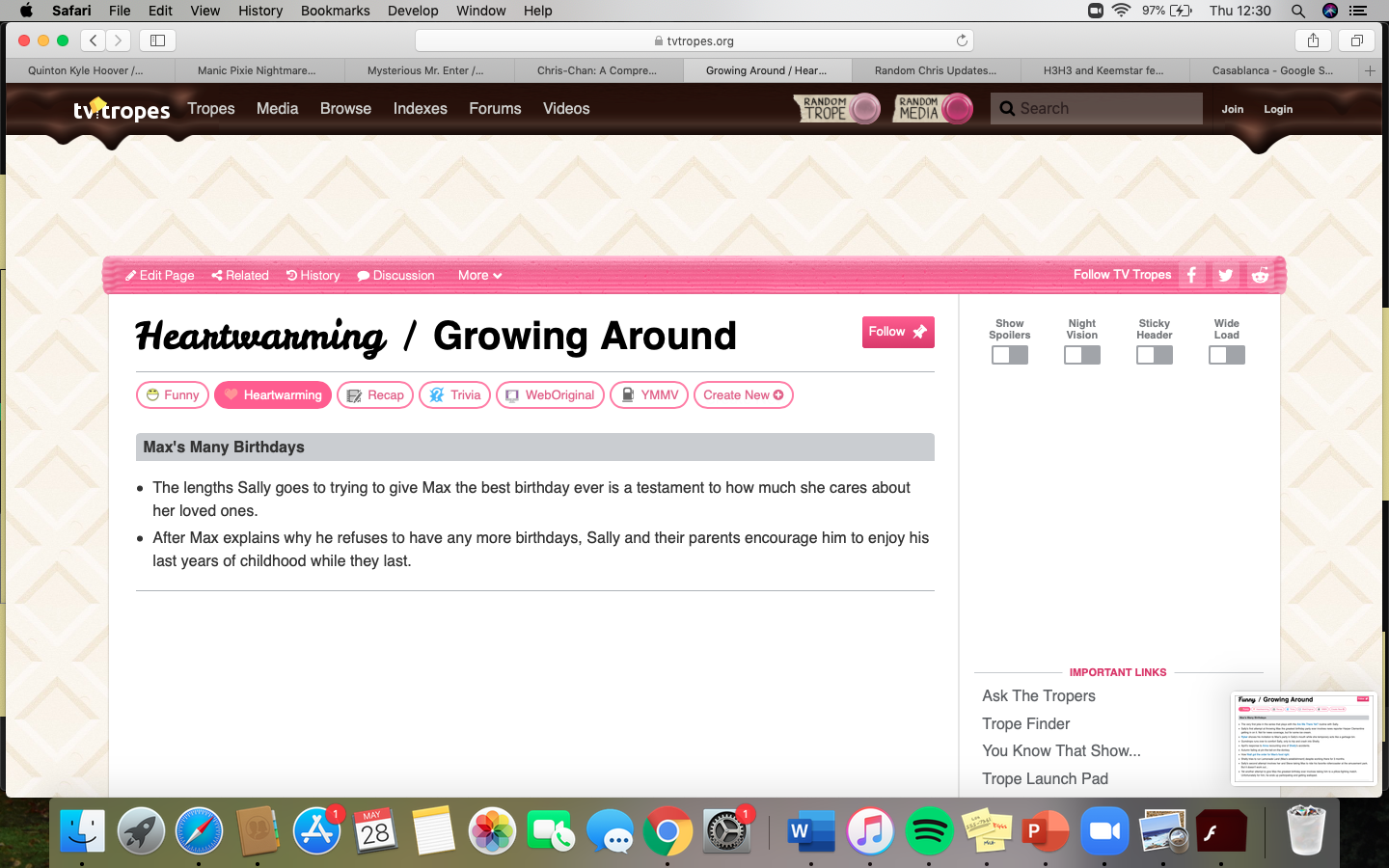
Task: Select the Funny subpage tab
Action: pos(173,395)
